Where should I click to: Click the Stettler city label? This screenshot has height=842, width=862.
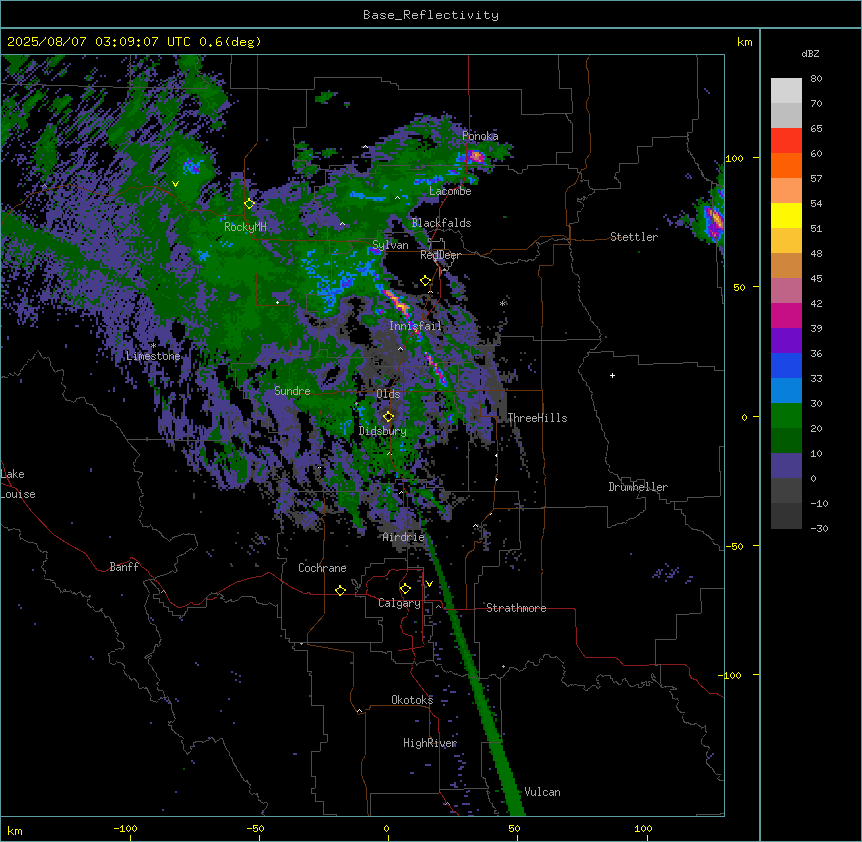(634, 237)
